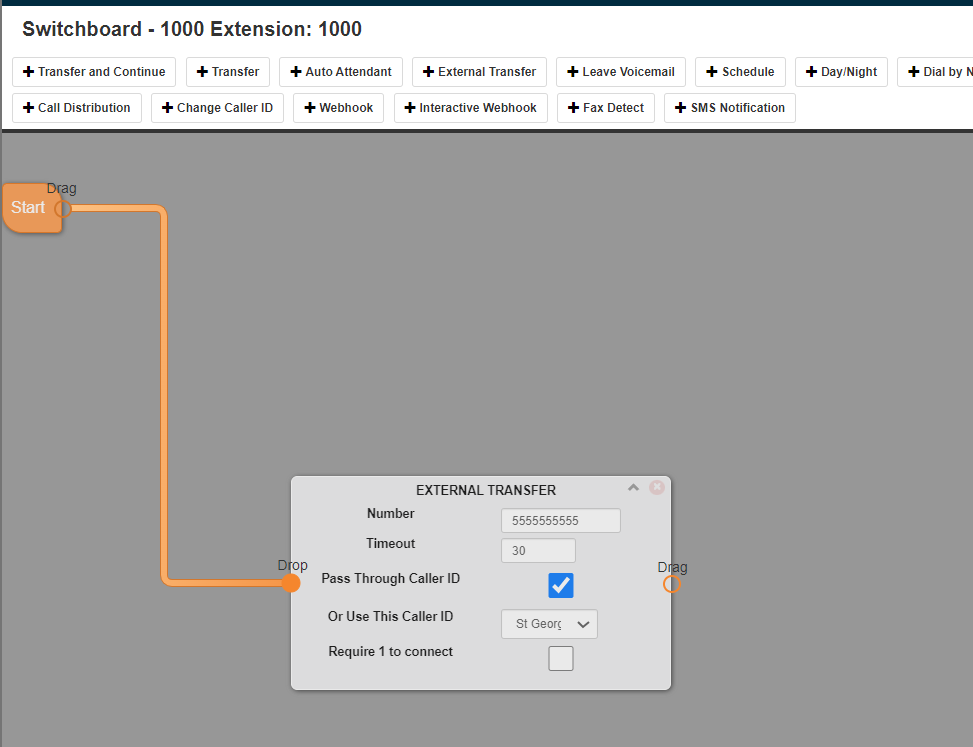Add a Day/Night node
The width and height of the screenshot is (973, 747).
(x=841, y=72)
